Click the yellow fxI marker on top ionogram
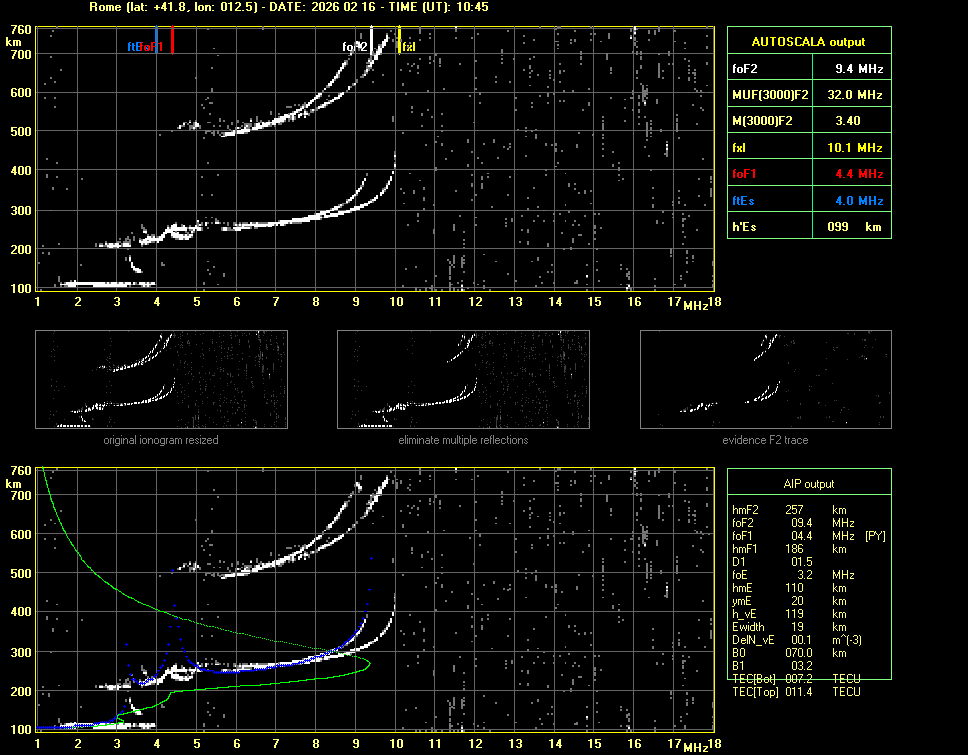 click(x=400, y=42)
